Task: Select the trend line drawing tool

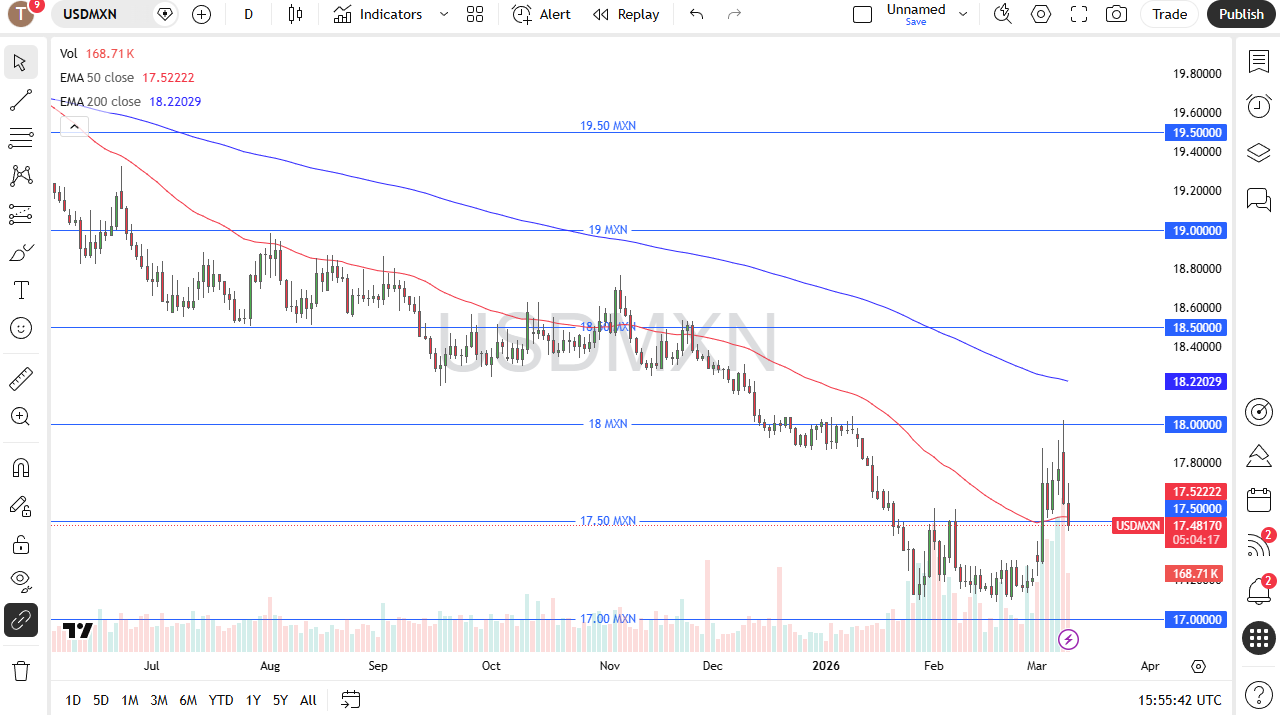Action: [x=20, y=100]
